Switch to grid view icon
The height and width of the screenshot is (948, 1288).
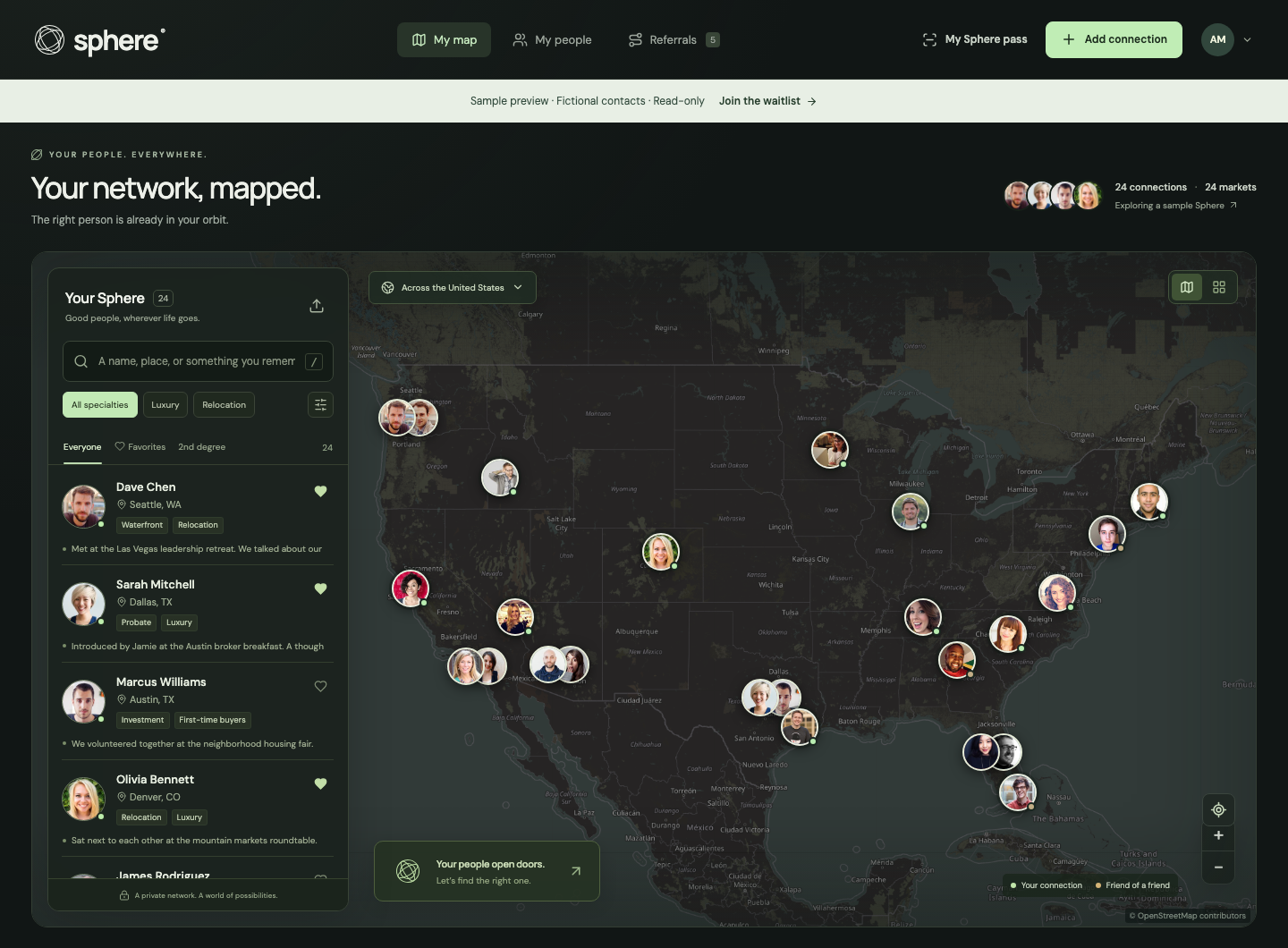[x=1219, y=287]
